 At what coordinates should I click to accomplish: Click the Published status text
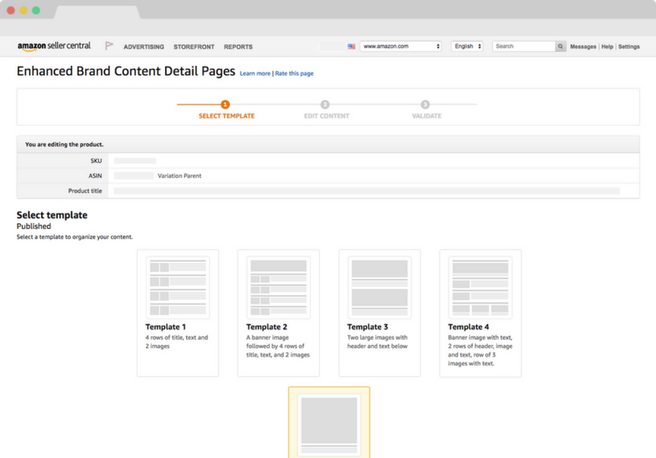[34, 226]
